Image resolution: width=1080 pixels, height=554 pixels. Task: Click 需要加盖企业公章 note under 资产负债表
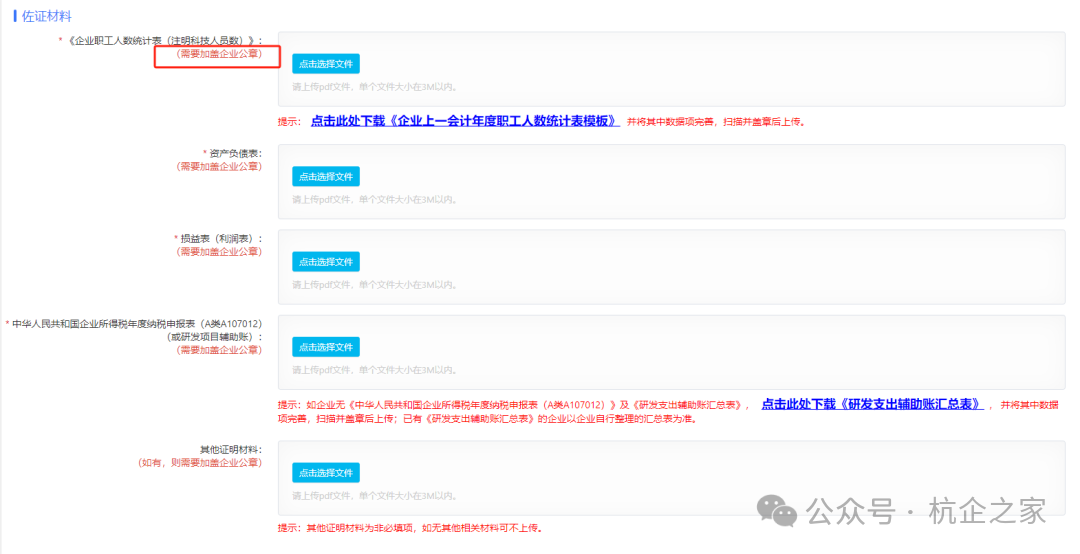[x=219, y=167]
